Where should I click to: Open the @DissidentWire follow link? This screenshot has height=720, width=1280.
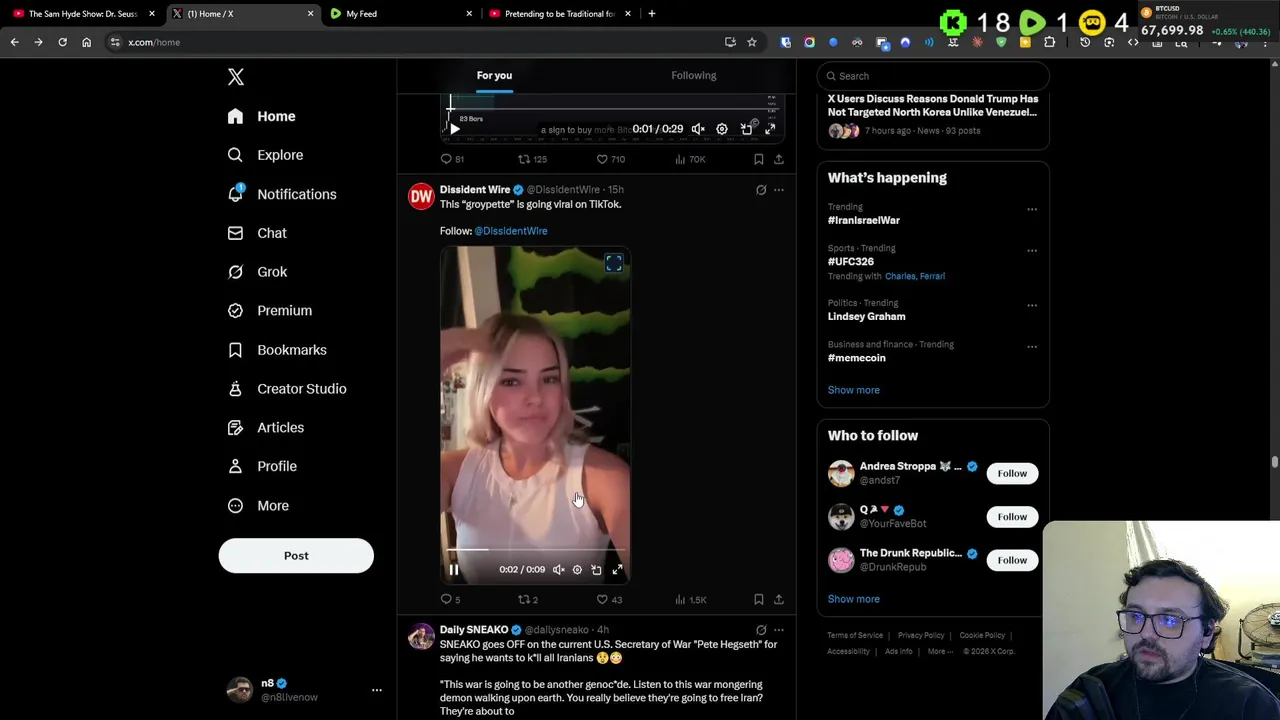click(511, 231)
